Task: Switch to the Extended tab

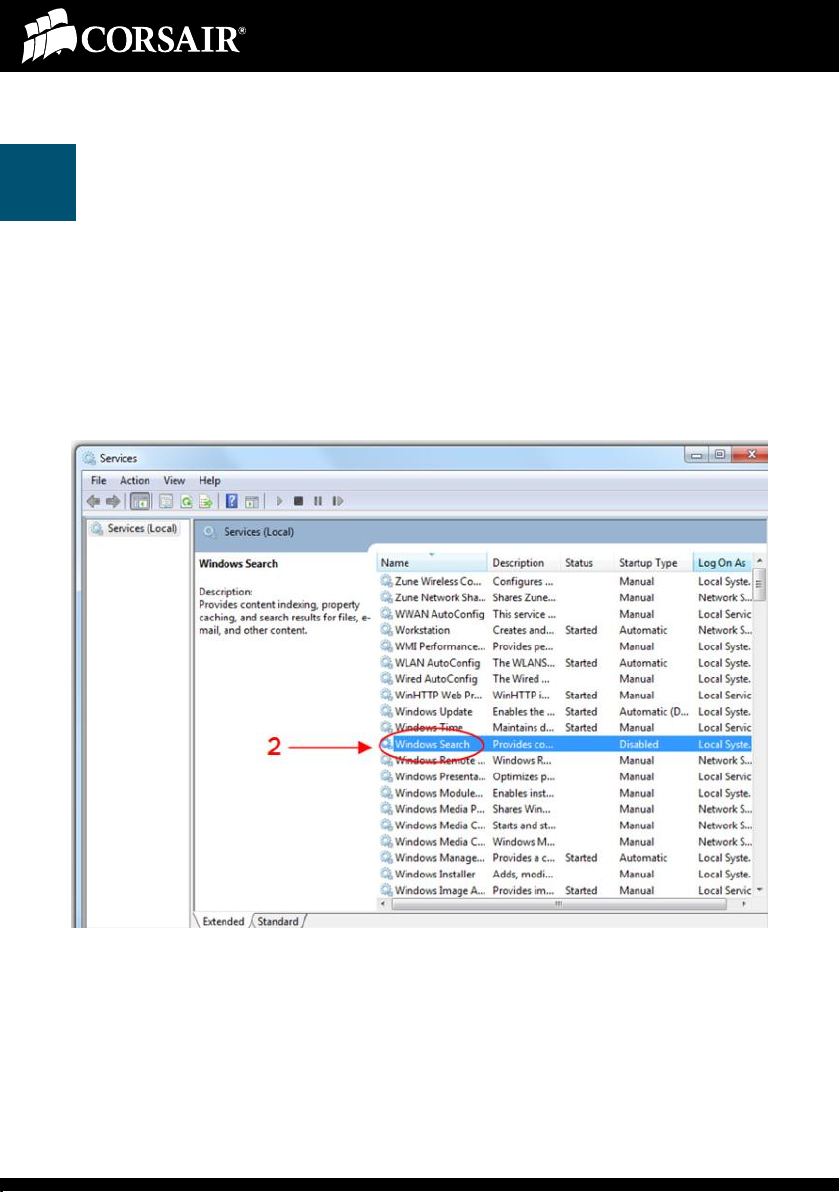Action: pos(223,921)
